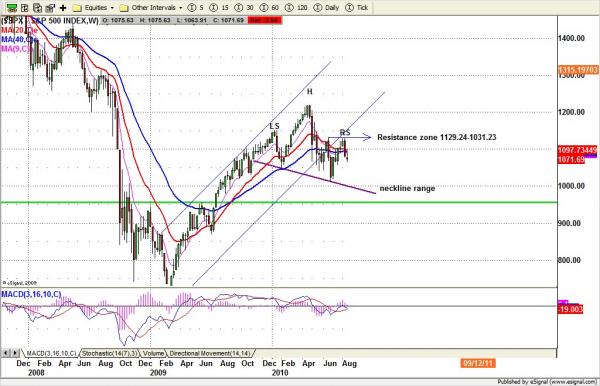This screenshot has width=600, height=386.
Task: Click the Published by eSignal link
Action: point(547,382)
